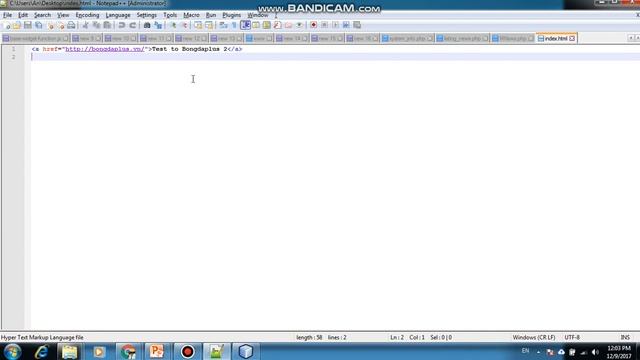The height and width of the screenshot is (360, 640).
Task: Switch to the new 9 tab
Action: 87,38
